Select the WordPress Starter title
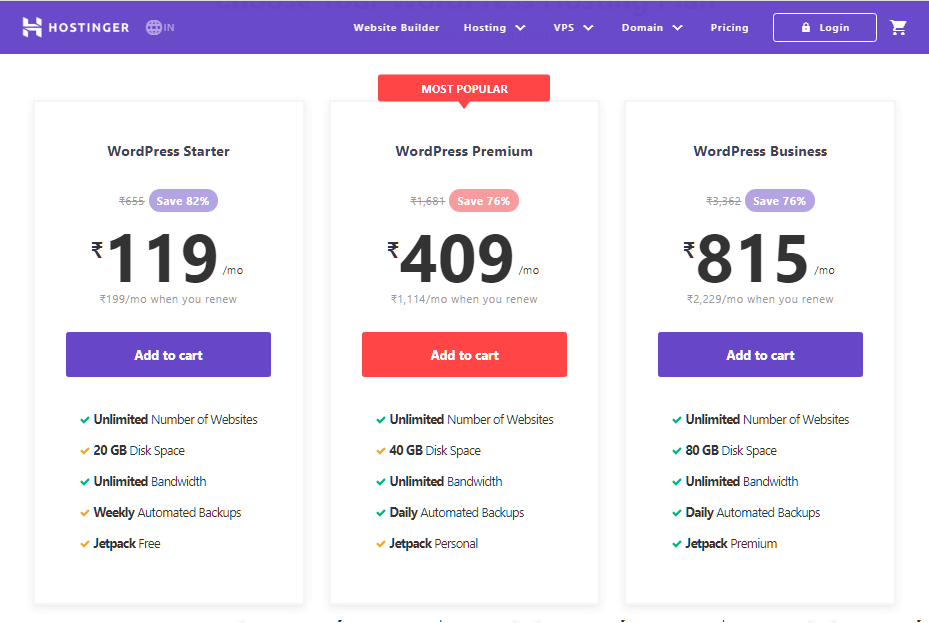The height and width of the screenshot is (623, 929). 168,152
